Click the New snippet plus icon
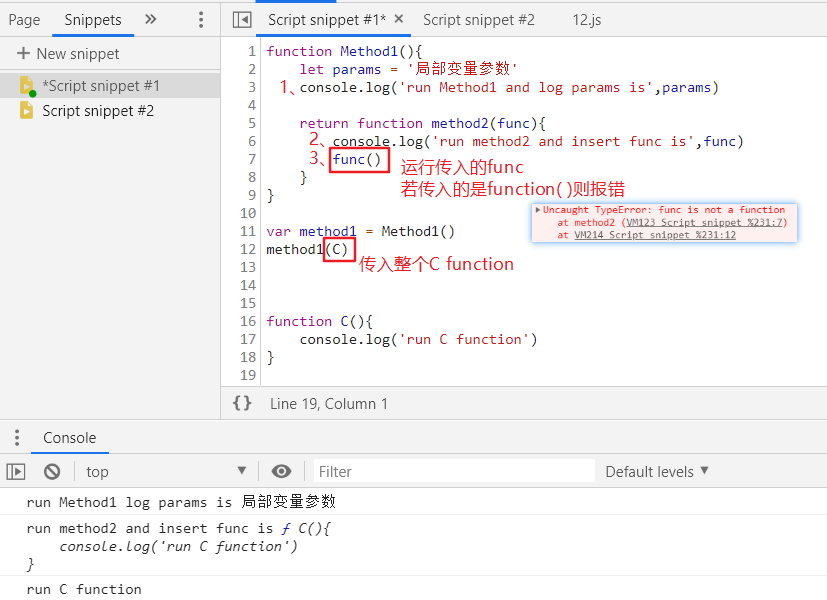This screenshot has height=600, width=827. [x=23, y=54]
